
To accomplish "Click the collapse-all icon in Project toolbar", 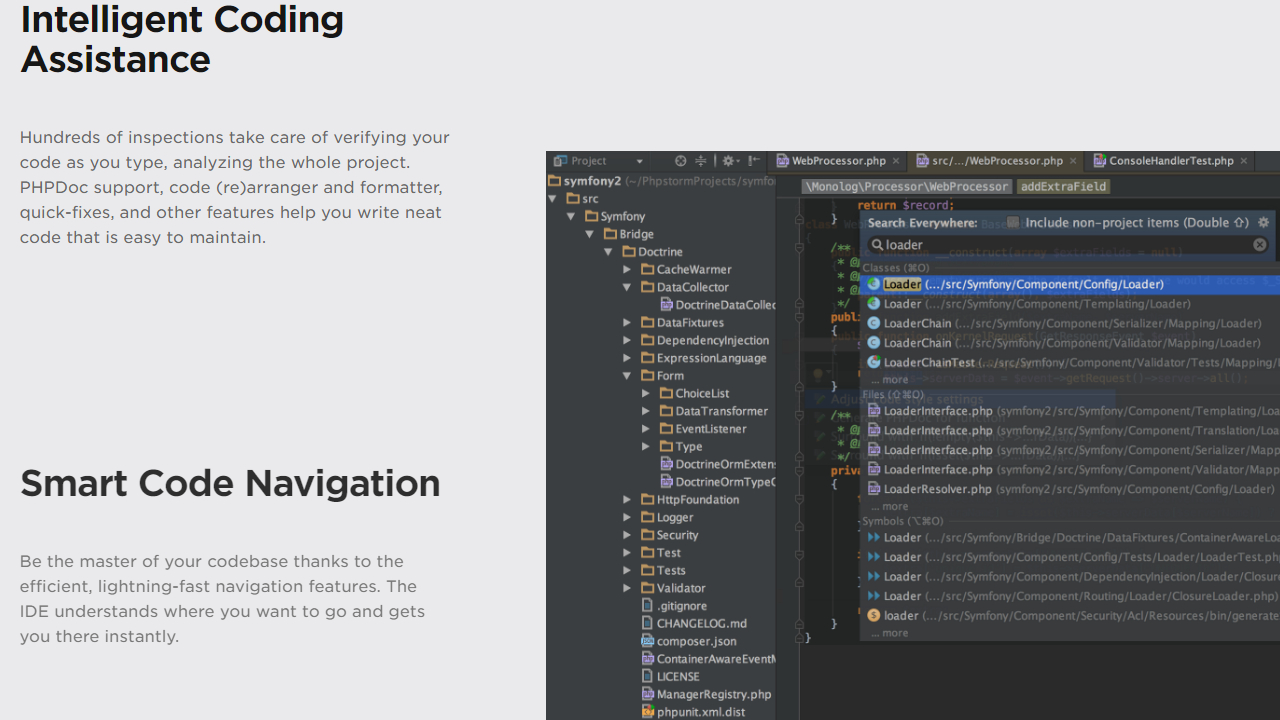I will (701, 161).
